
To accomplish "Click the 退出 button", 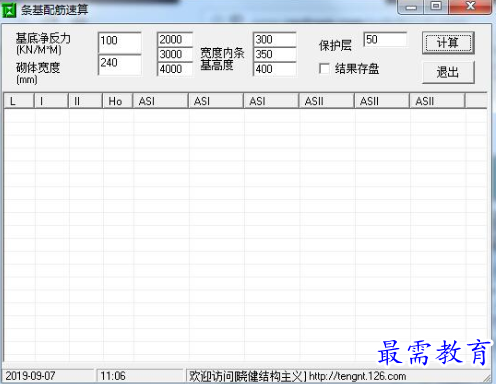I will pyautogui.click(x=448, y=72).
